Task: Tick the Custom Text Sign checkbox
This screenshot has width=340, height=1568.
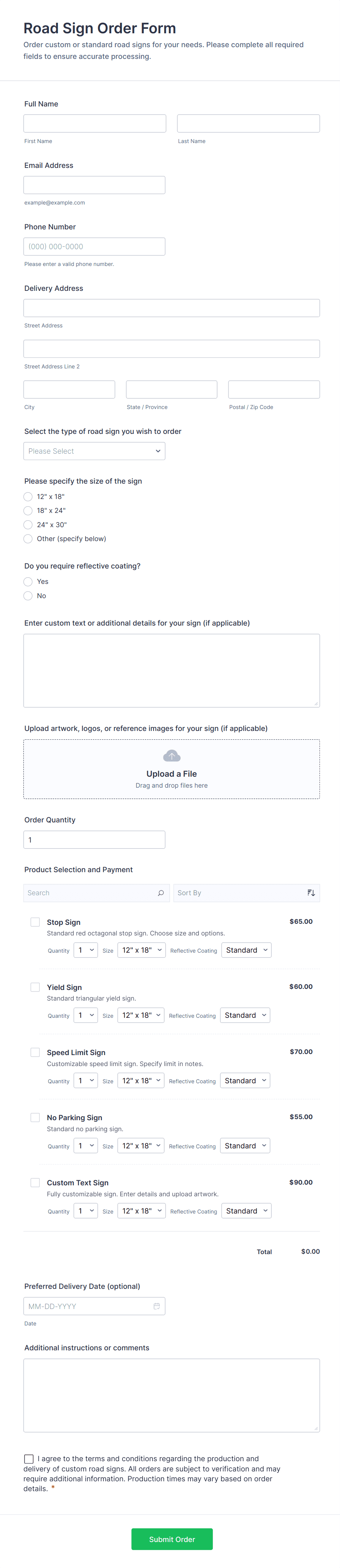Action: (35, 1183)
